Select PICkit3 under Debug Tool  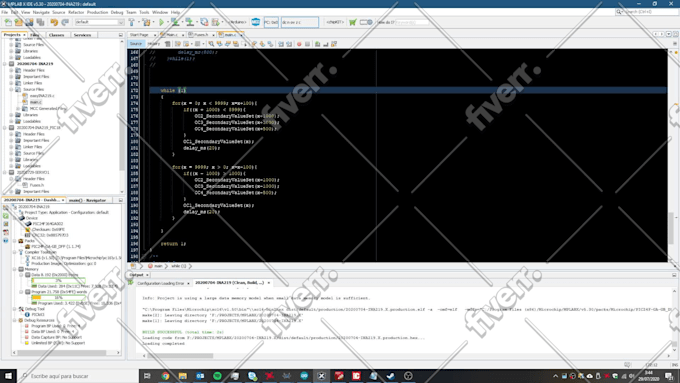point(38,314)
